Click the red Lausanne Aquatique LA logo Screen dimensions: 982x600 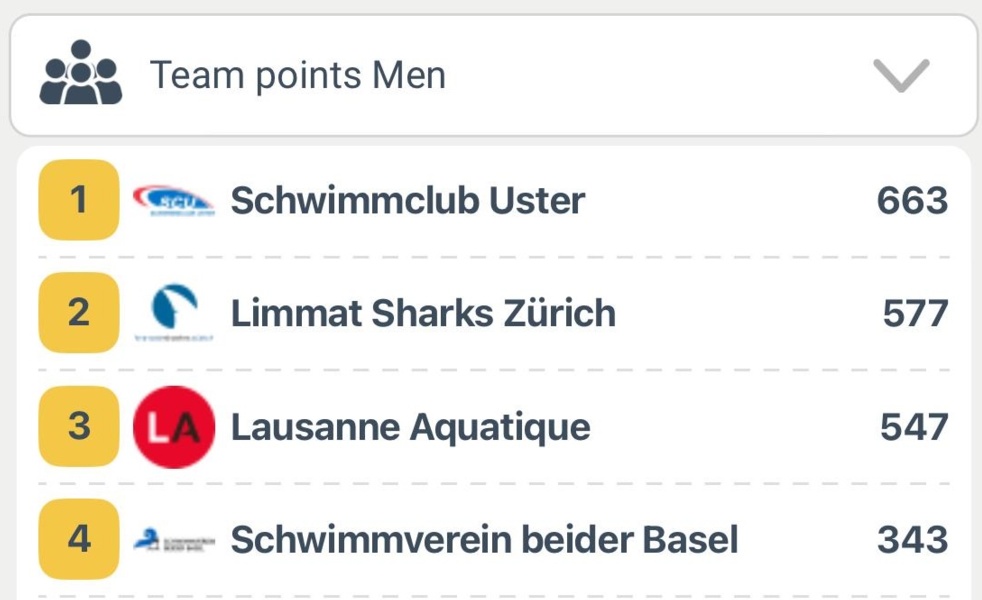174,427
